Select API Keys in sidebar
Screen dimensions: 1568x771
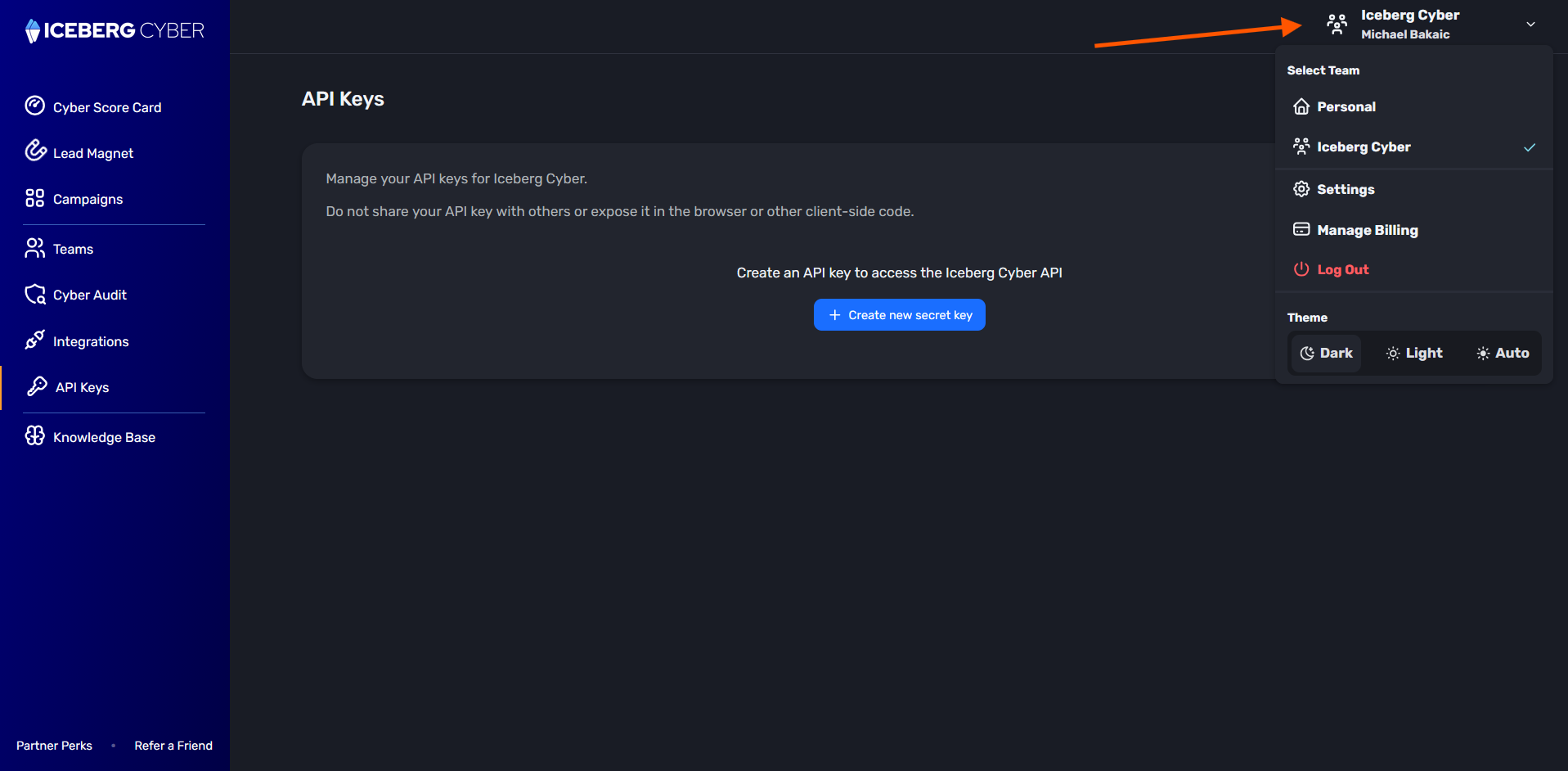(82, 387)
